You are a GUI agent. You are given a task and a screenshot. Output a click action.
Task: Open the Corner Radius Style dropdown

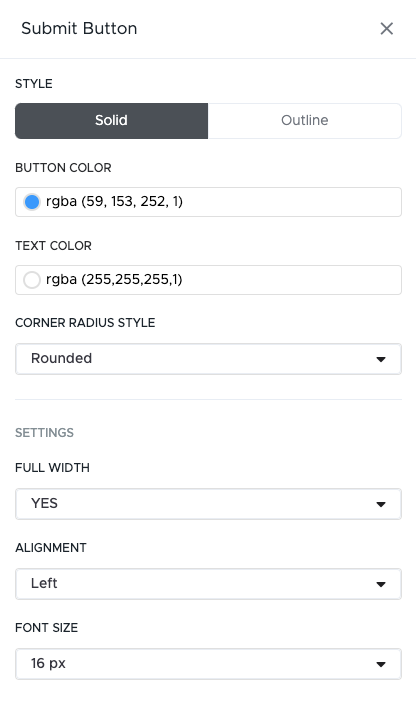(x=208, y=359)
